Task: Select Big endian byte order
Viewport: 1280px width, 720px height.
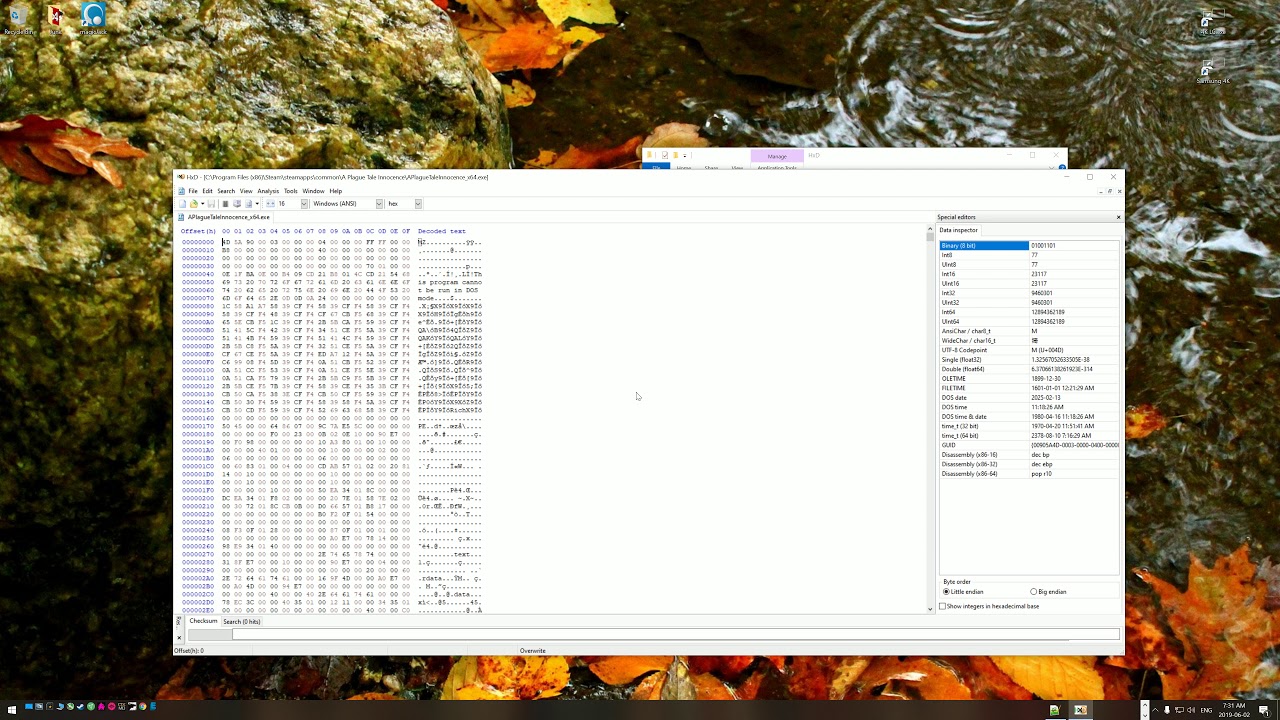Action: 1049,592
